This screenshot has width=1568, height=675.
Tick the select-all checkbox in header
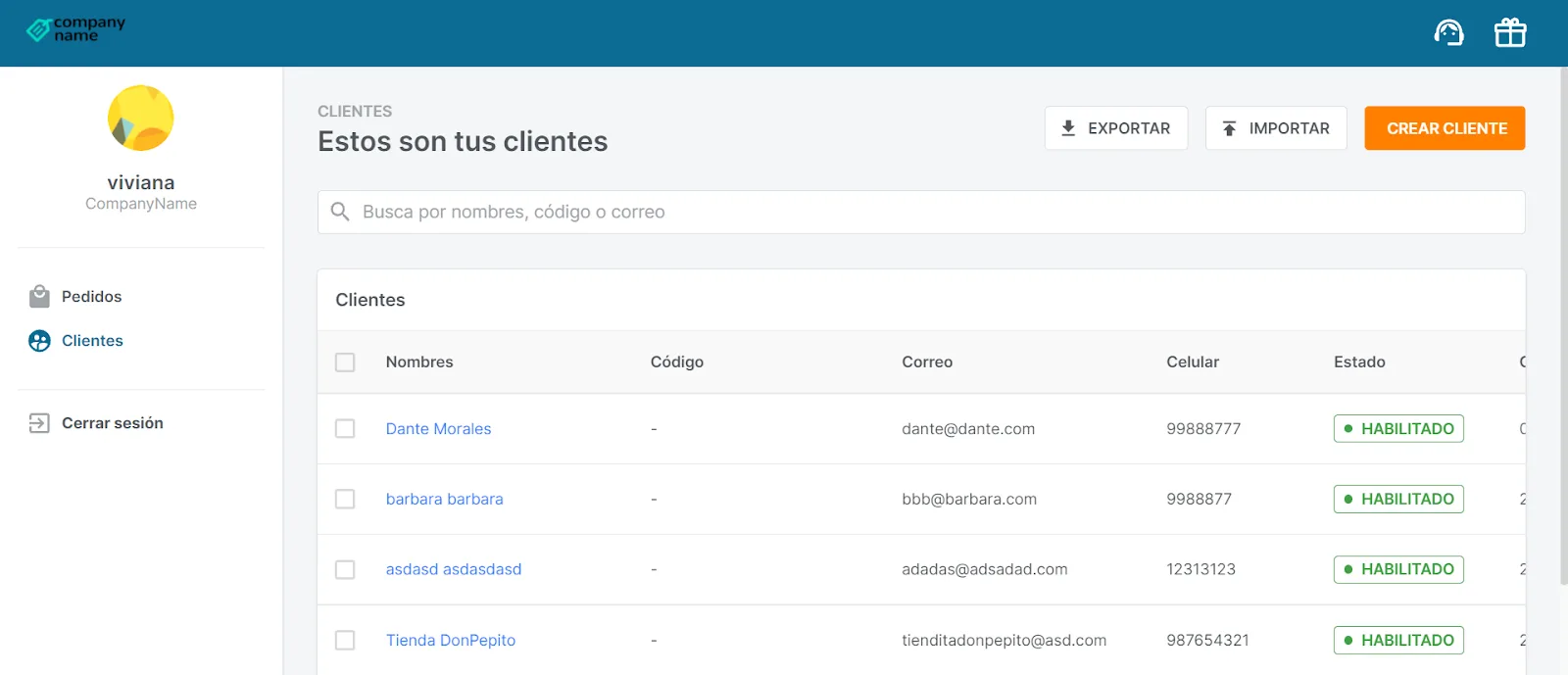pos(345,362)
